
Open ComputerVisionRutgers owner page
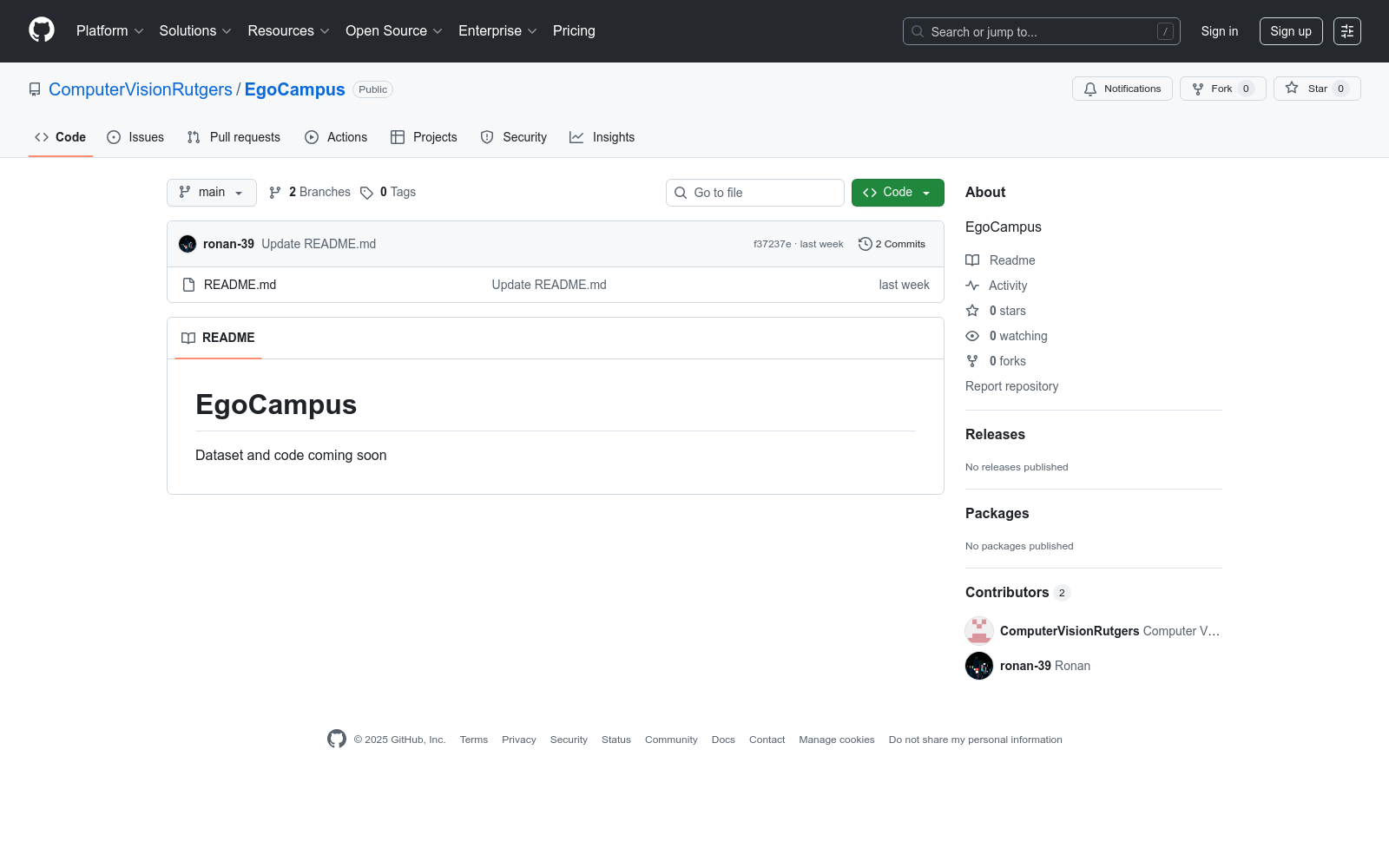[141, 89]
